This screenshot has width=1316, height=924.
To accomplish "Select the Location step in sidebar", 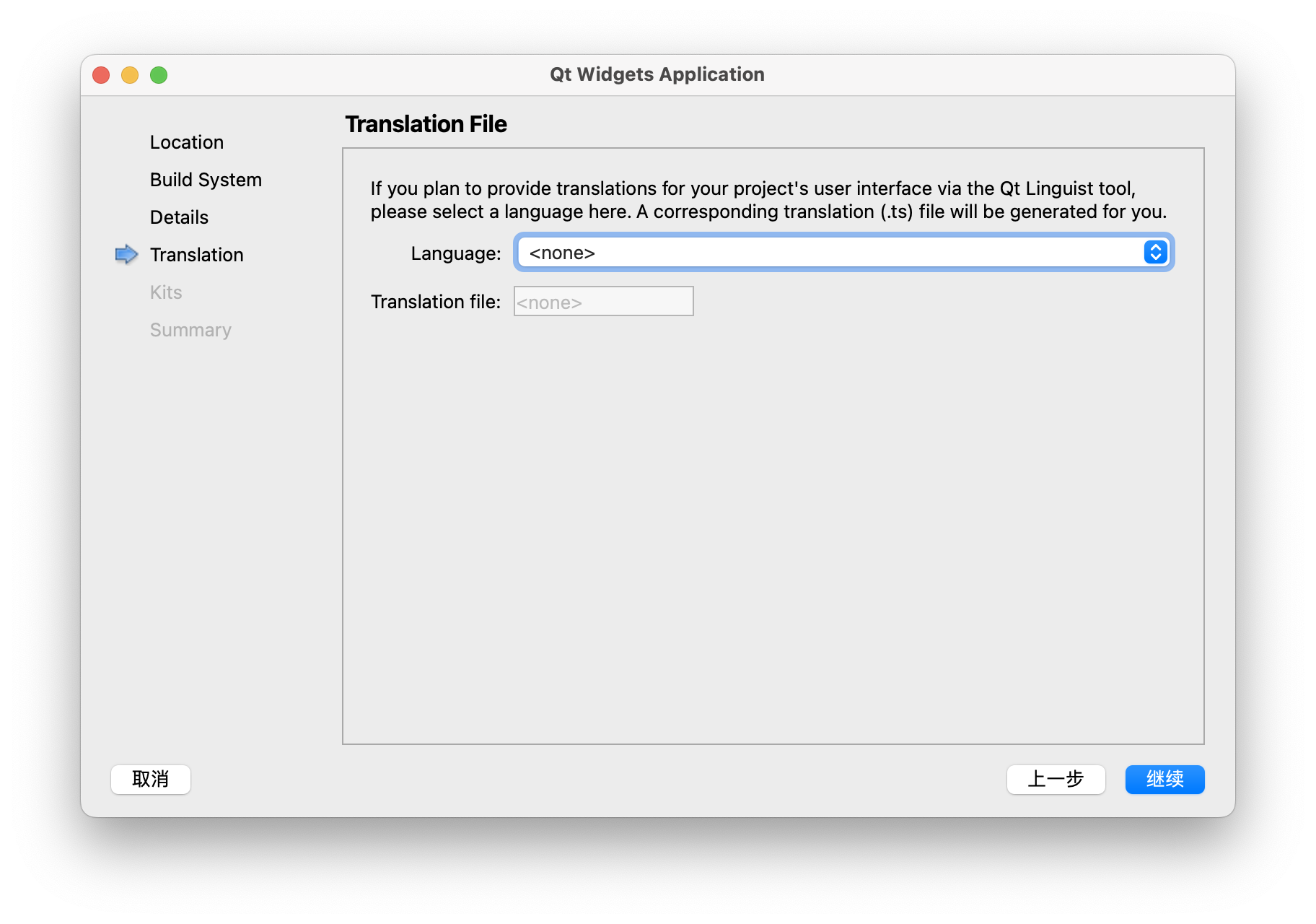I will point(187,142).
